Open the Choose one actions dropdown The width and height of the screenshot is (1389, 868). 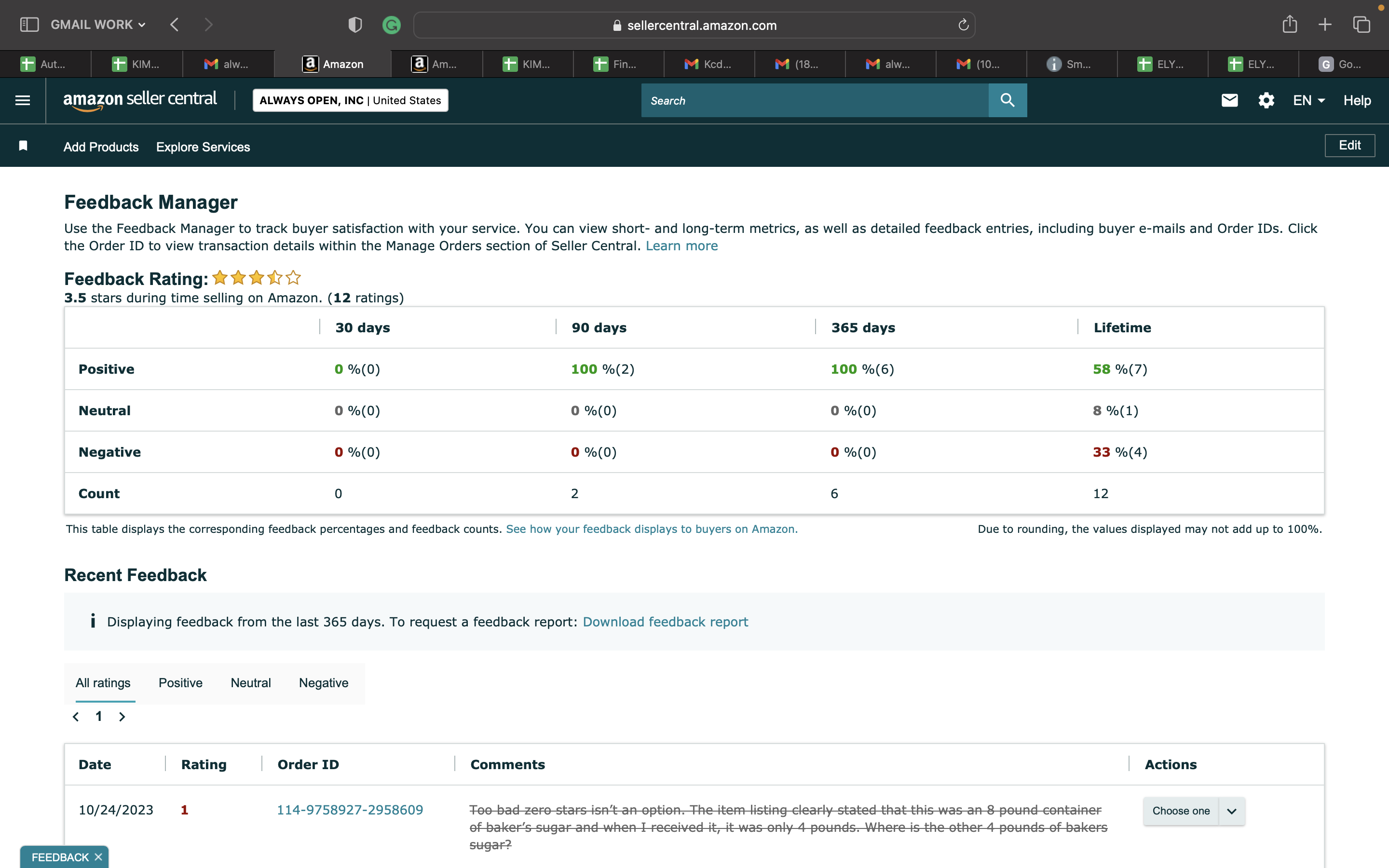coord(1194,811)
